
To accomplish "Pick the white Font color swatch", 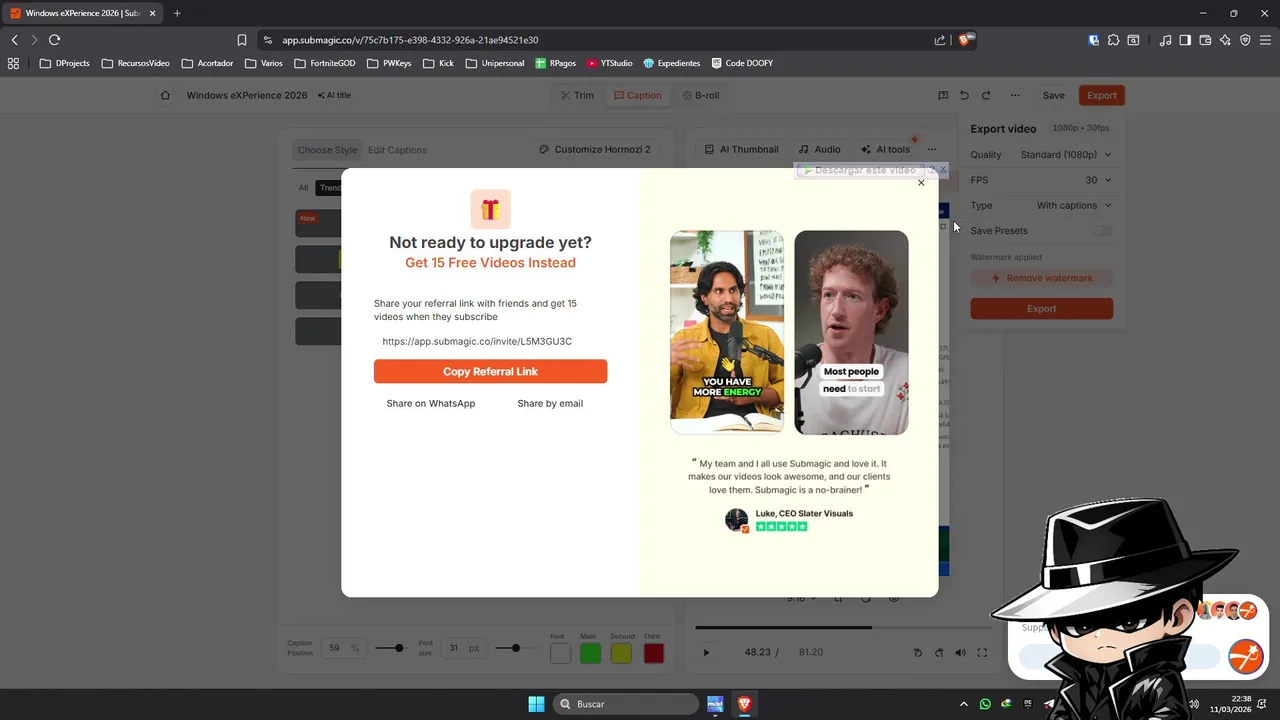I will coord(560,653).
